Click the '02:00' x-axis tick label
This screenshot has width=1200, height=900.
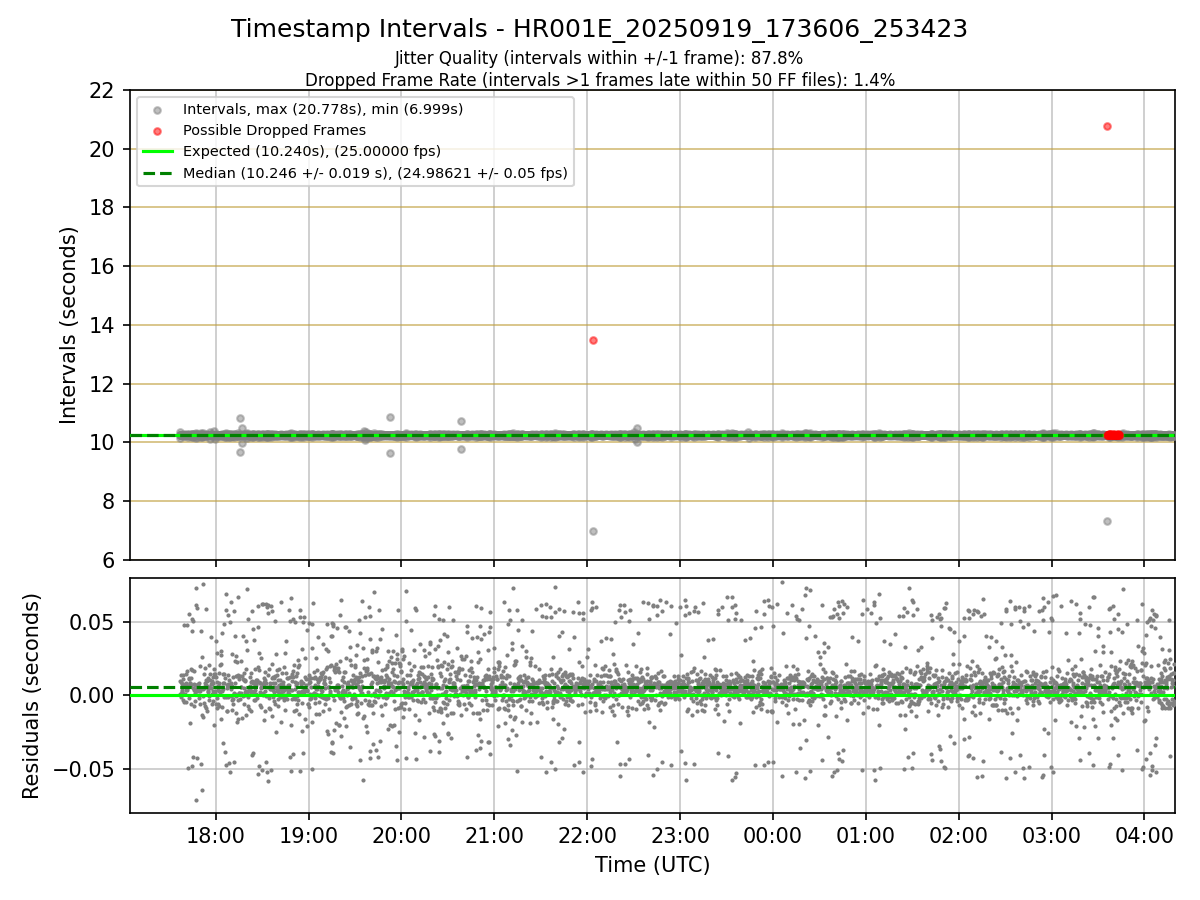pyautogui.click(x=959, y=834)
